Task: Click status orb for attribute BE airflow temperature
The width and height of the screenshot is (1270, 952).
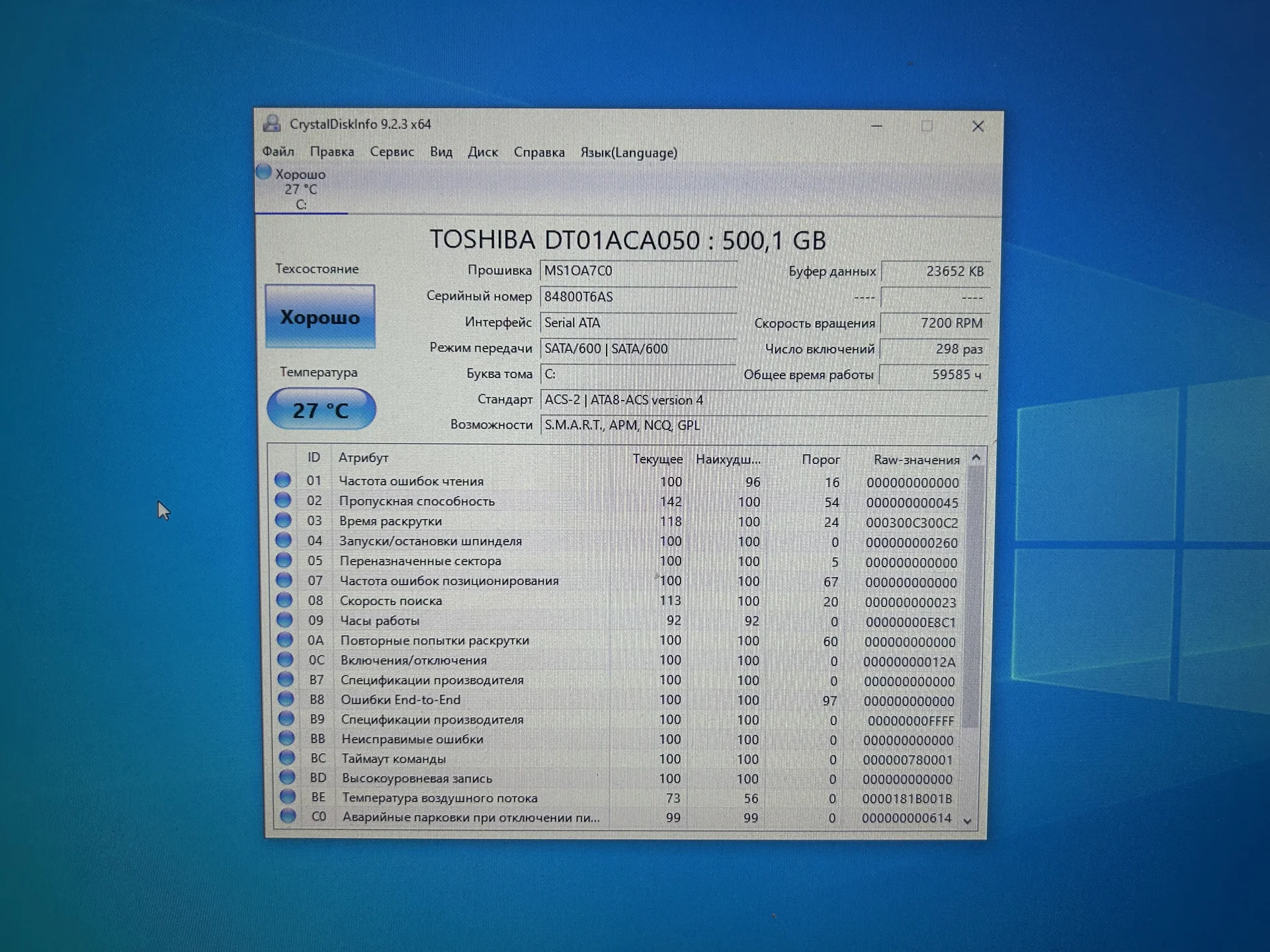Action: point(288,797)
